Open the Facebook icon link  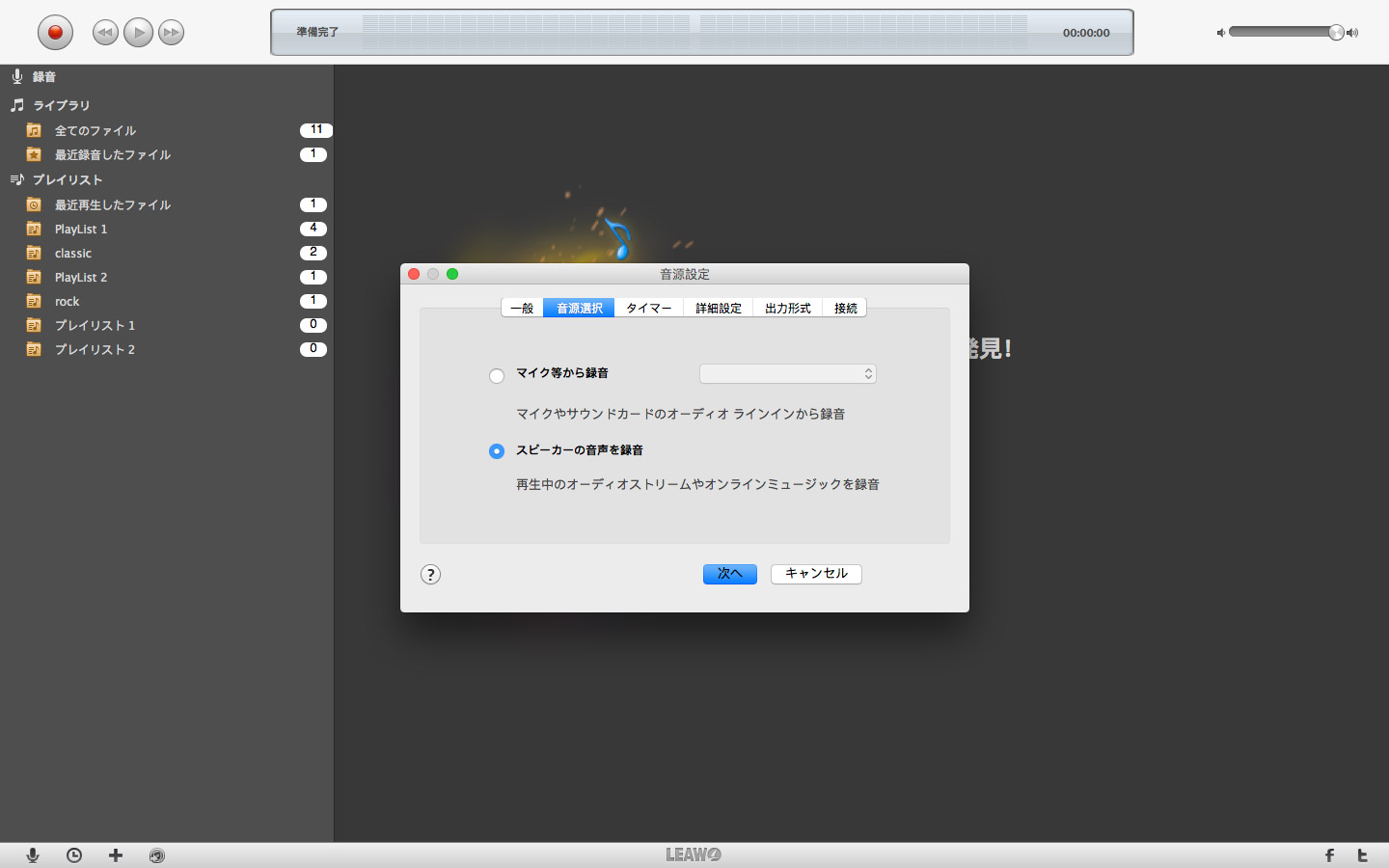(x=1329, y=855)
